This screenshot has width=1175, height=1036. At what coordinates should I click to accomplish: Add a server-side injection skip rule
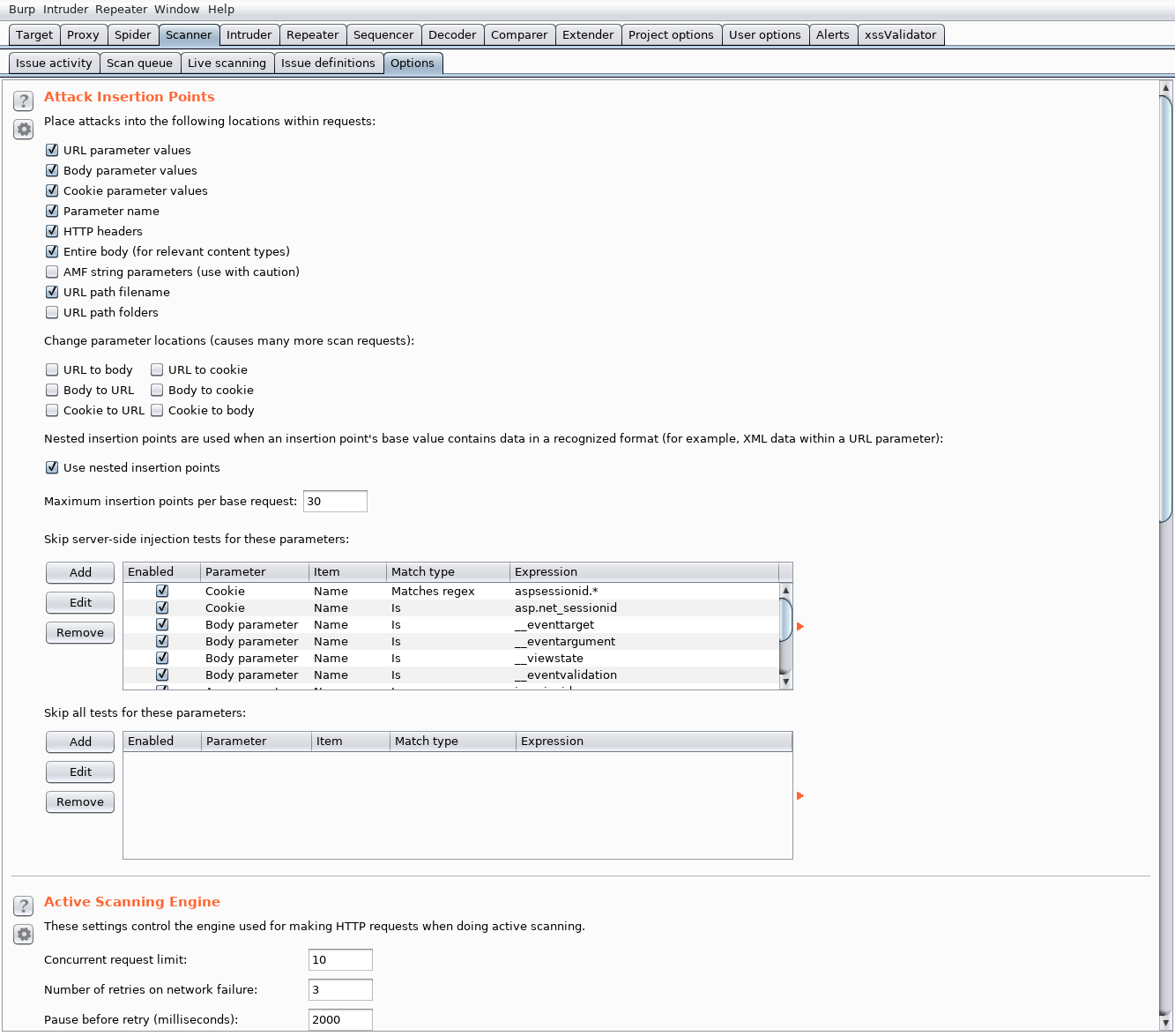pos(80,573)
